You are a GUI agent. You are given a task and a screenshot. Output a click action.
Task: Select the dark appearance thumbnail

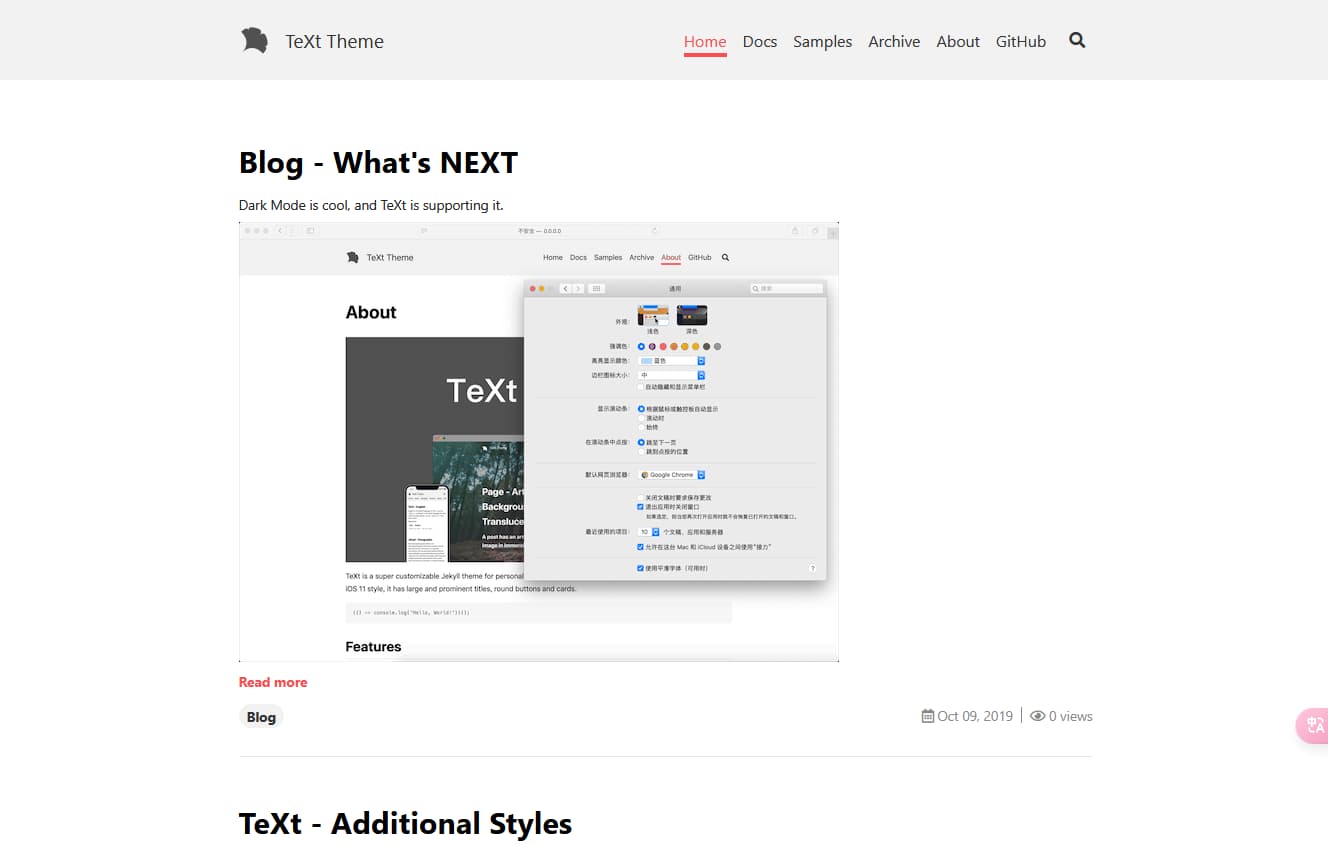click(691, 315)
